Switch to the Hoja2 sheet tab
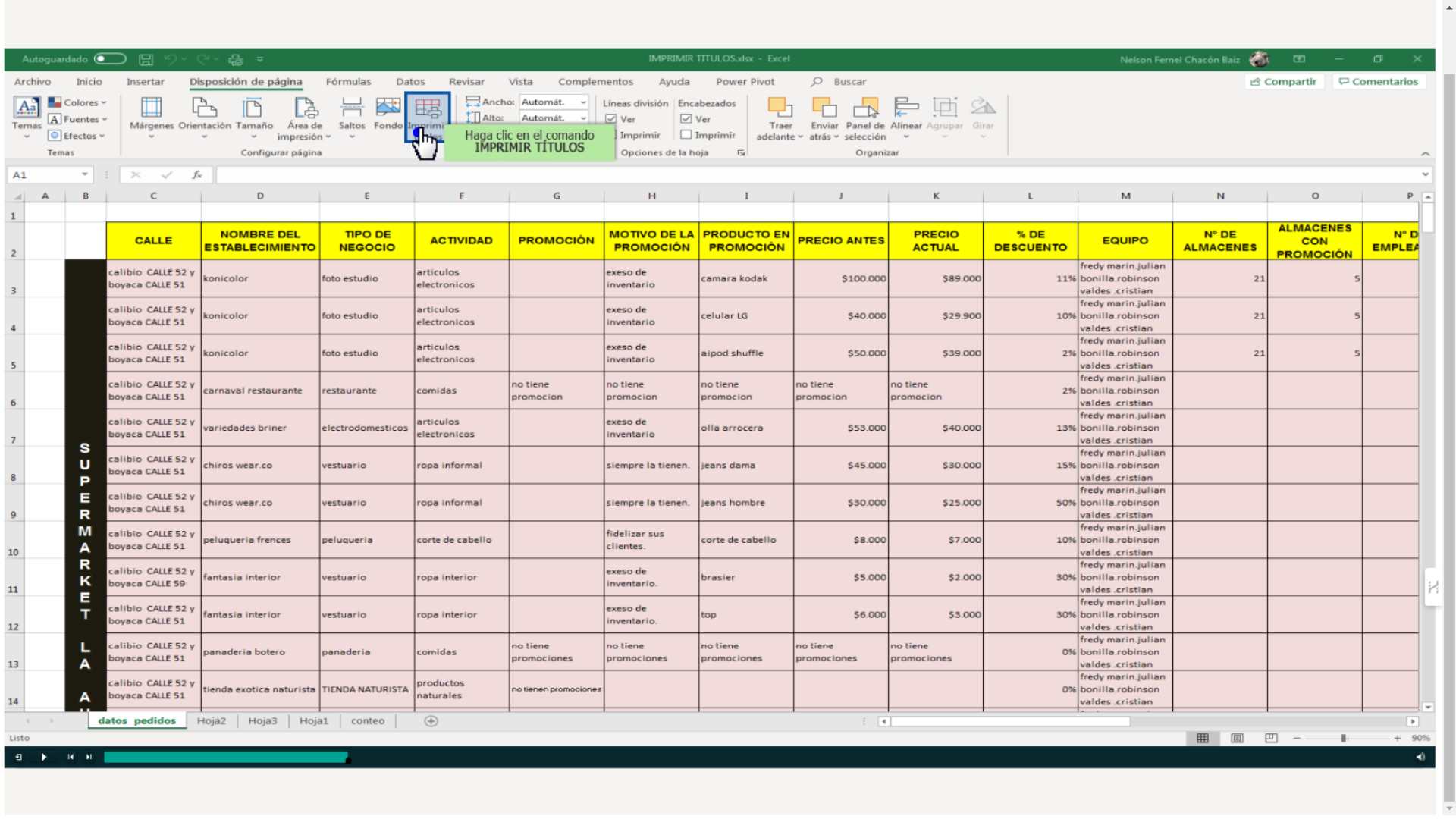This screenshot has width=1456, height=819. [212, 720]
